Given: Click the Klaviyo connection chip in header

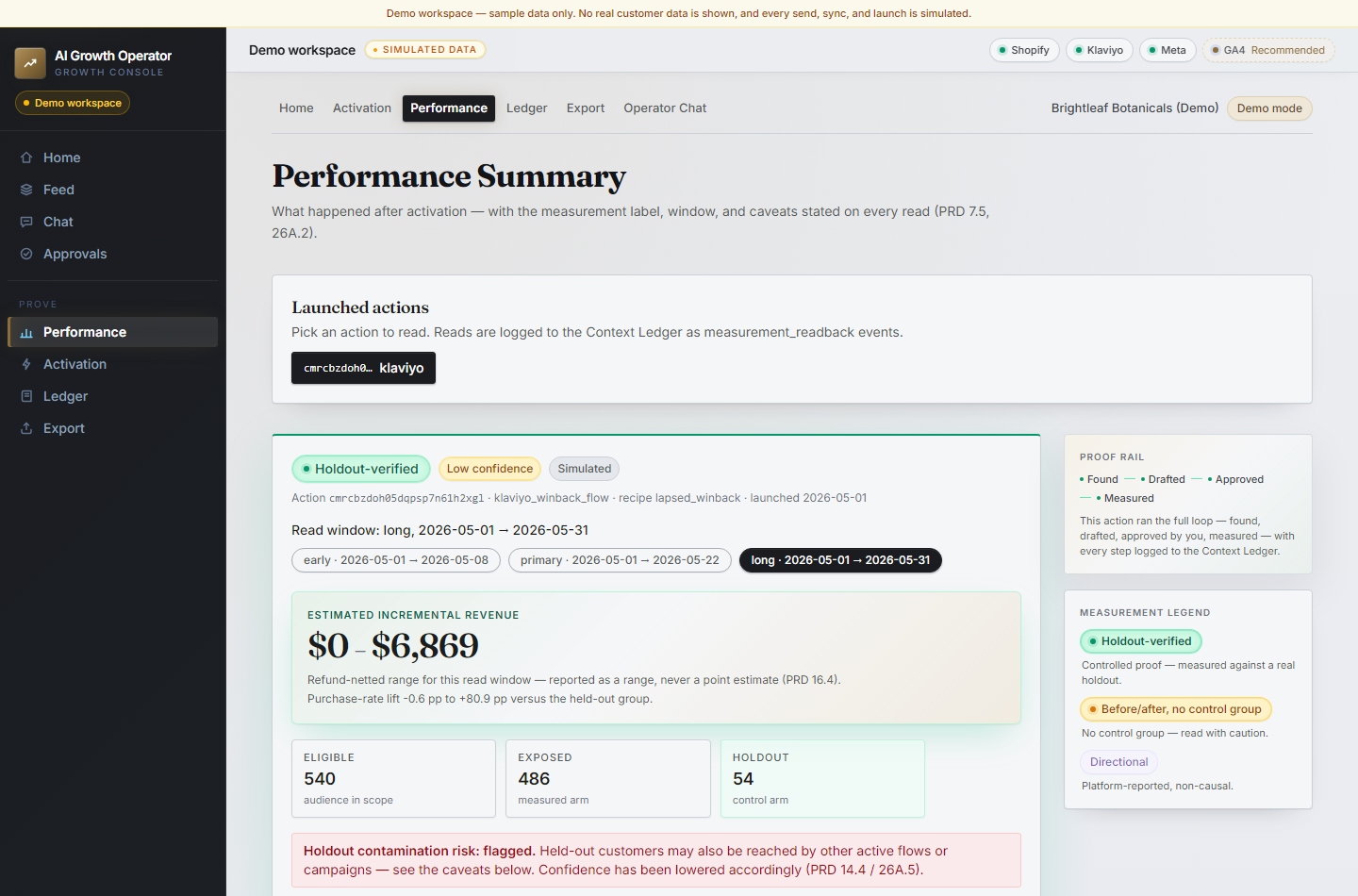Looking at the screenshot, I should pos(1100,50).
